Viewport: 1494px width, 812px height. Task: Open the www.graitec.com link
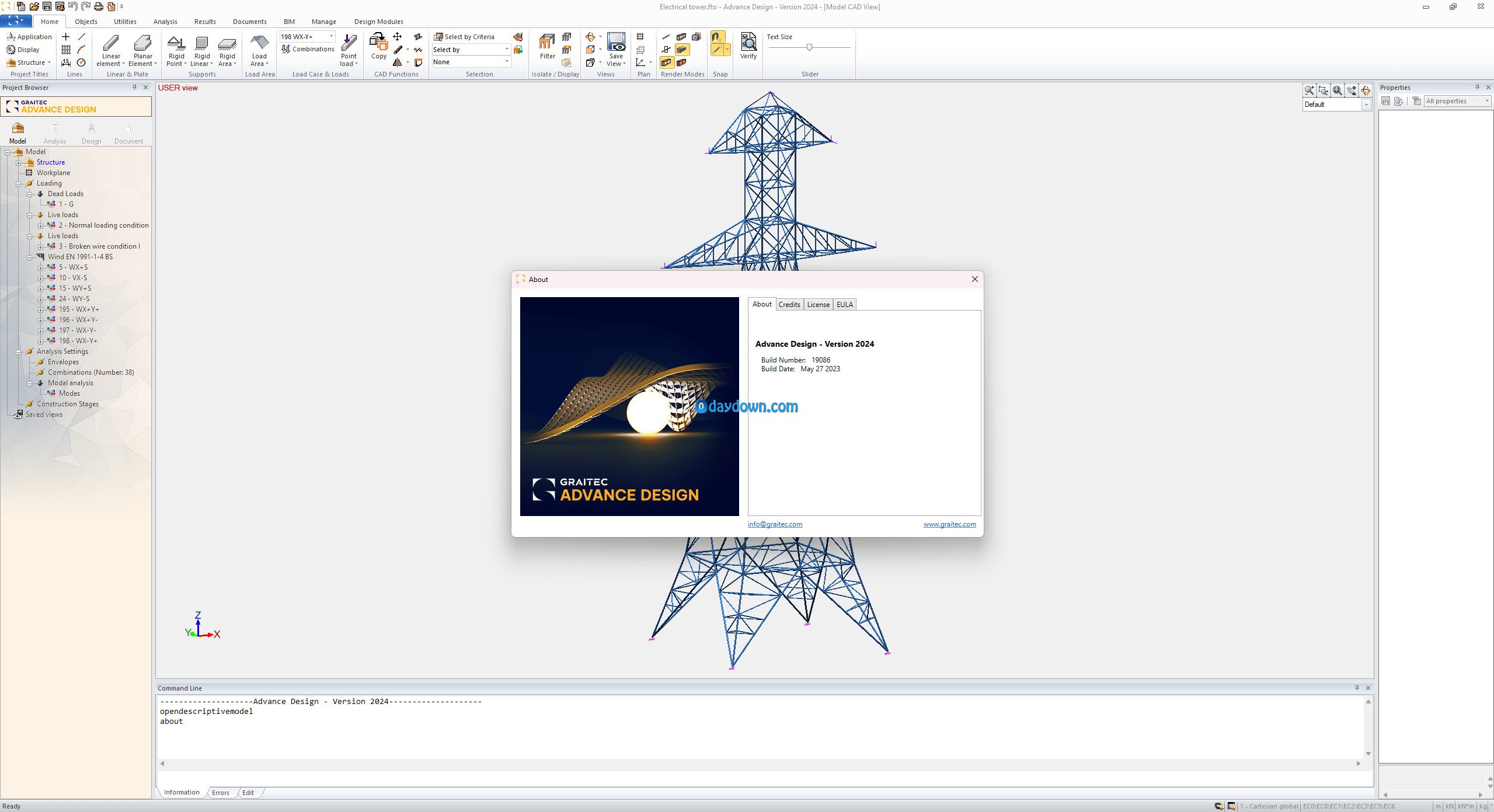pos(949,524)
